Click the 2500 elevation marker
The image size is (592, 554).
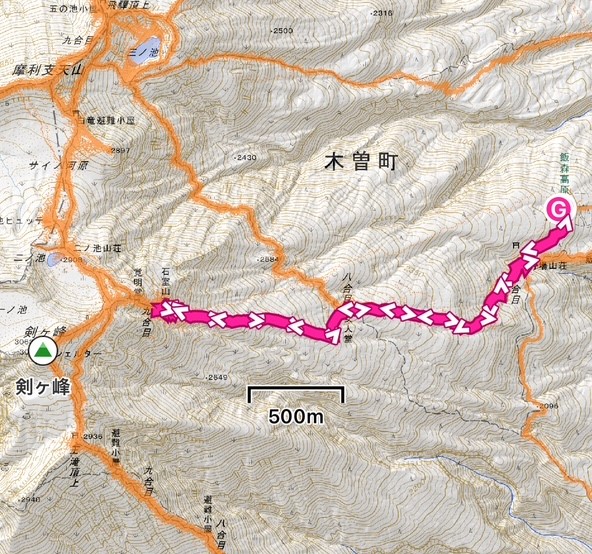click(282, 31)
